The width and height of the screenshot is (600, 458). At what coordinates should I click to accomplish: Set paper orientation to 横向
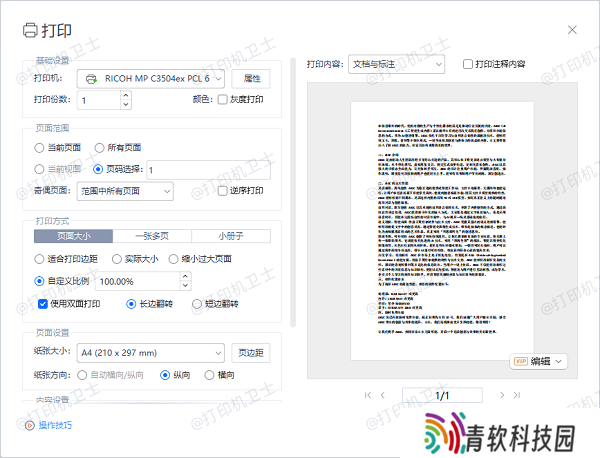[209, 375]
